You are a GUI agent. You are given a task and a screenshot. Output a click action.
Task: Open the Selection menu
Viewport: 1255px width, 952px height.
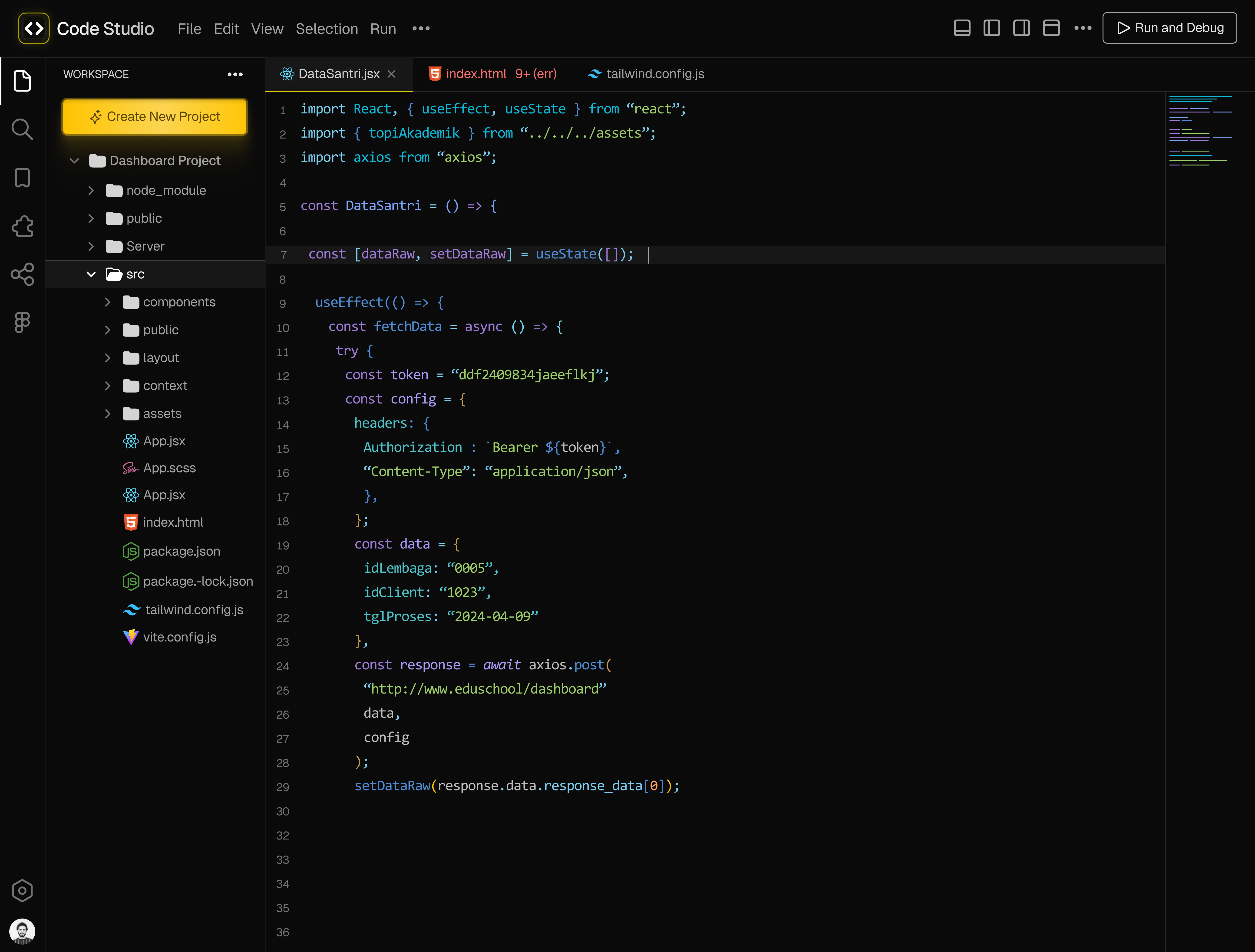[327, 29]
